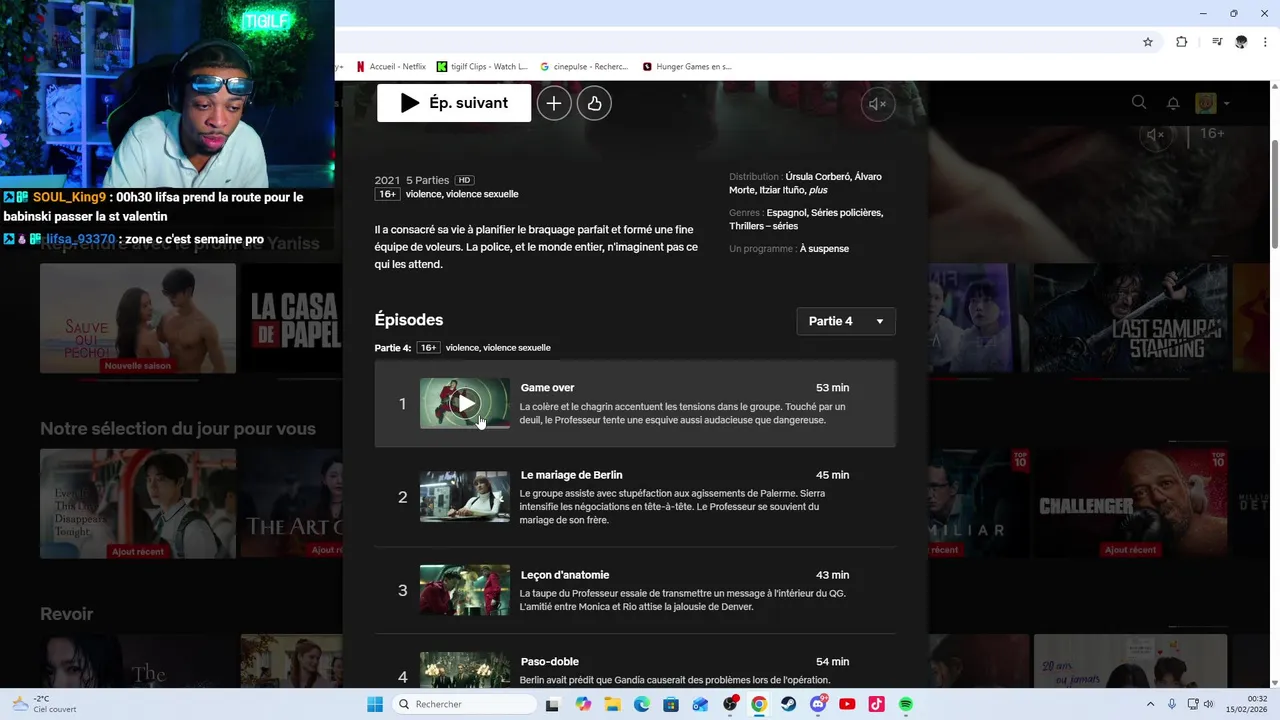Open the tigilf Clips bookmark
This screenshot has height=720, width=1280.
coord(482,67)
